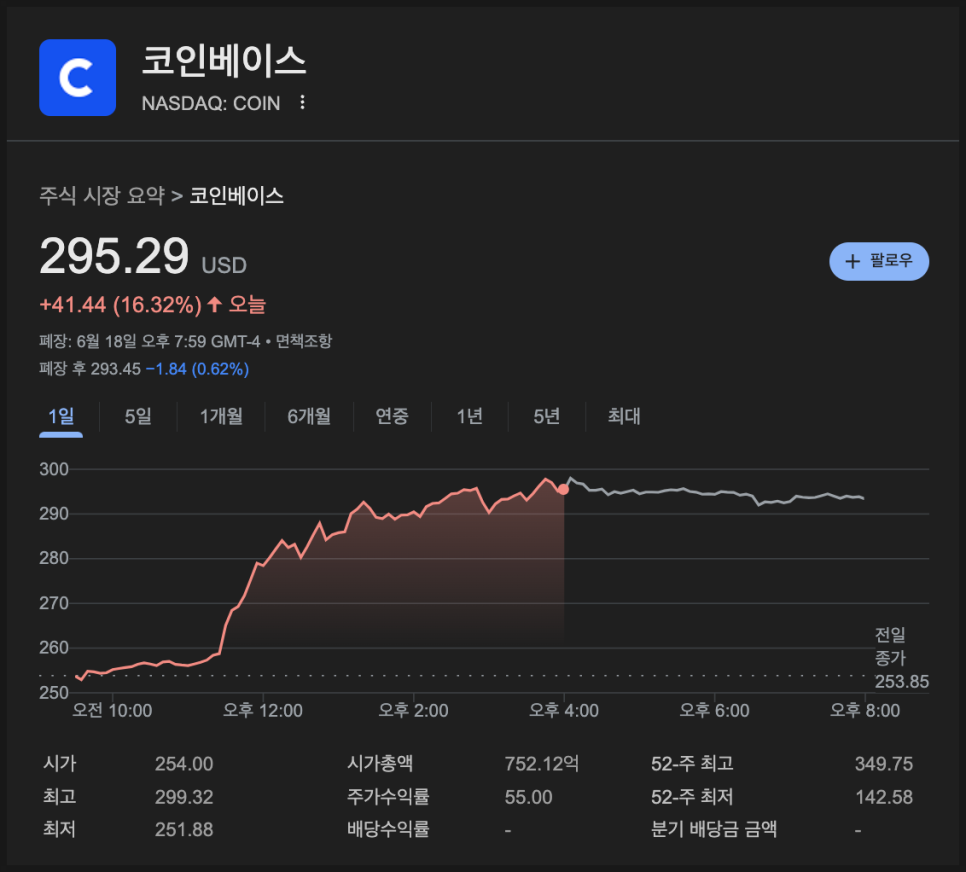Click the +41.44 (16.32%) change text
Screen dimensions: 966x872
120,305
